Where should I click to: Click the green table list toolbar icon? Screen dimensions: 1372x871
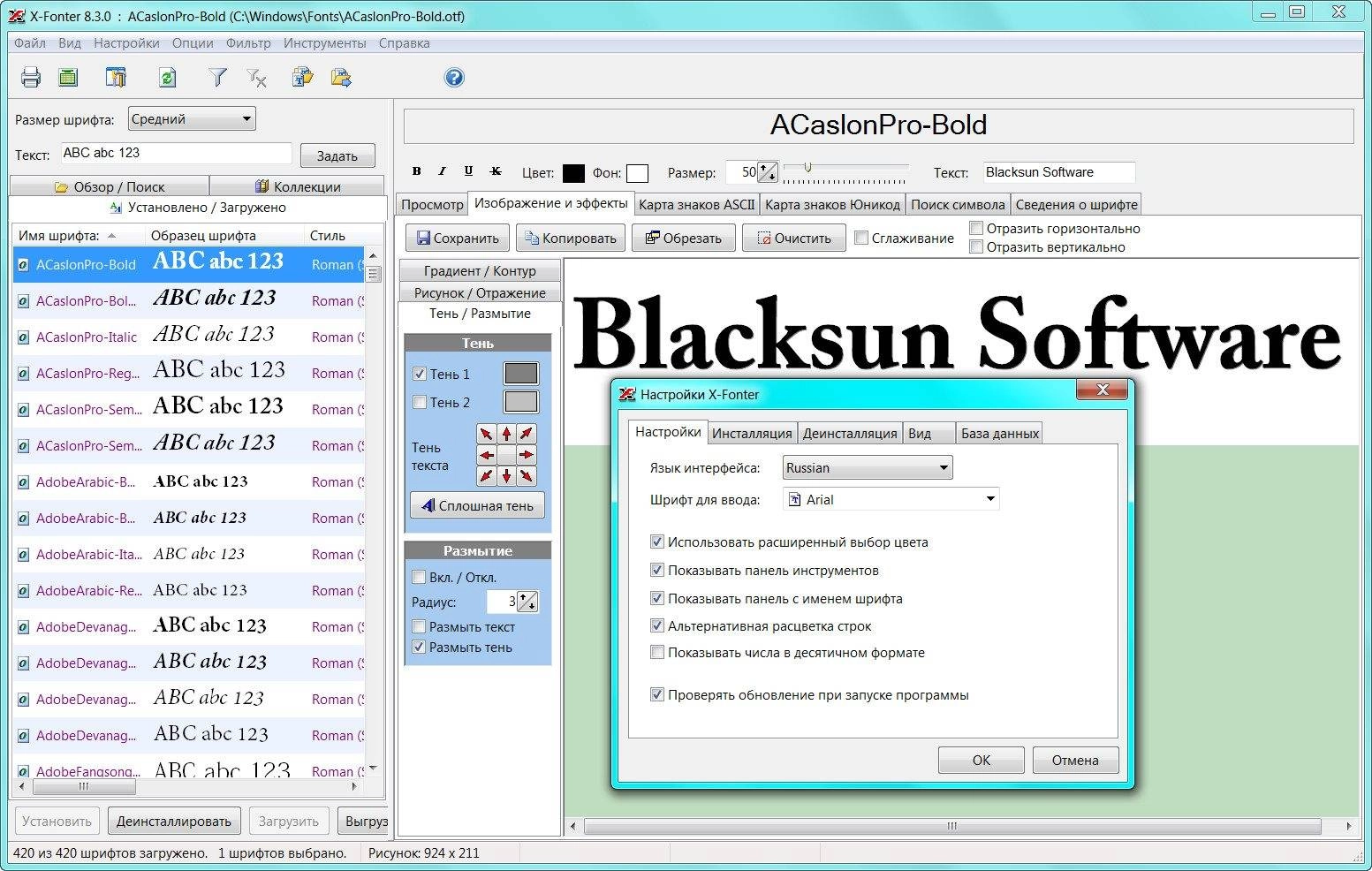(x=68, y=78)
